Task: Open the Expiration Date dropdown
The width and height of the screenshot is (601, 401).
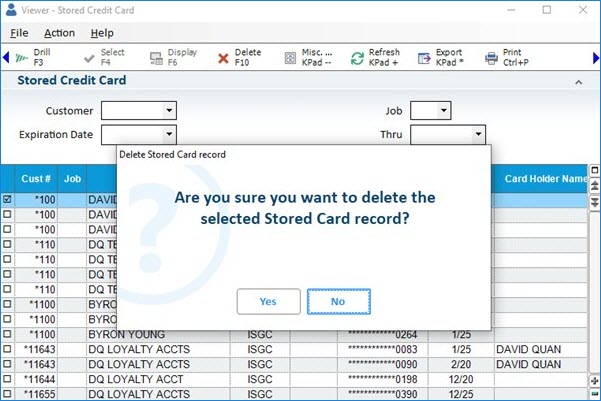Action: [x=169, y=133]
